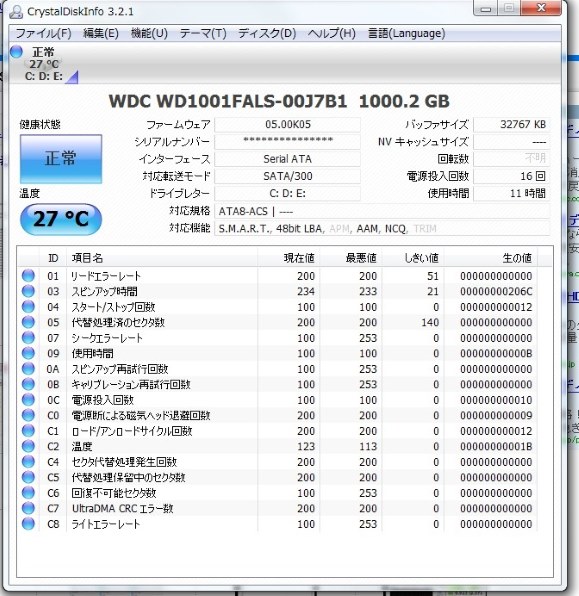Click the status orb for row 03 スピンアップ時間
The height and width of the screenshot is (596, 579).
(x=28, y=291)
